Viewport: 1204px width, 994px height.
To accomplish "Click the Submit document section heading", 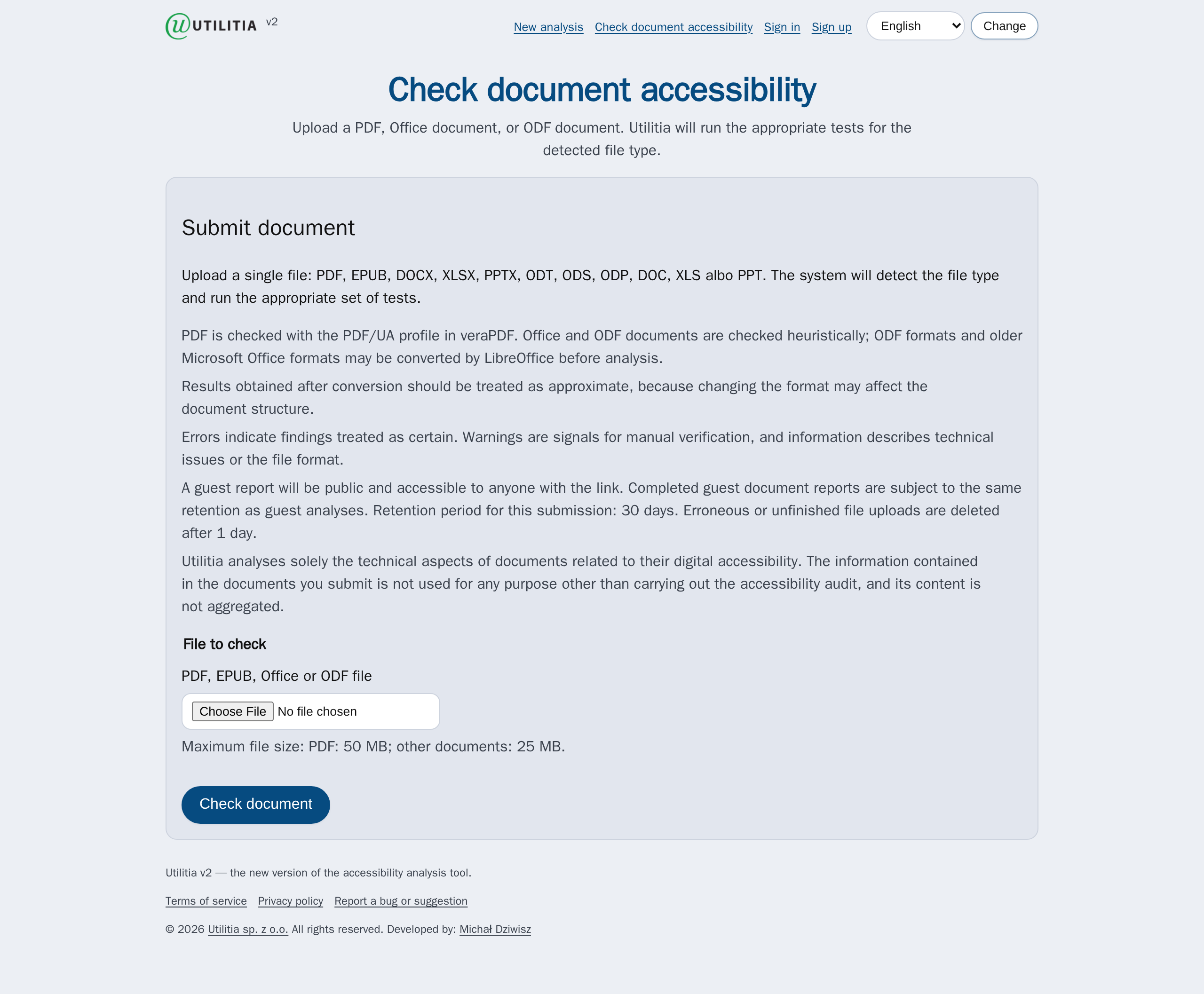I will [268, 228].
